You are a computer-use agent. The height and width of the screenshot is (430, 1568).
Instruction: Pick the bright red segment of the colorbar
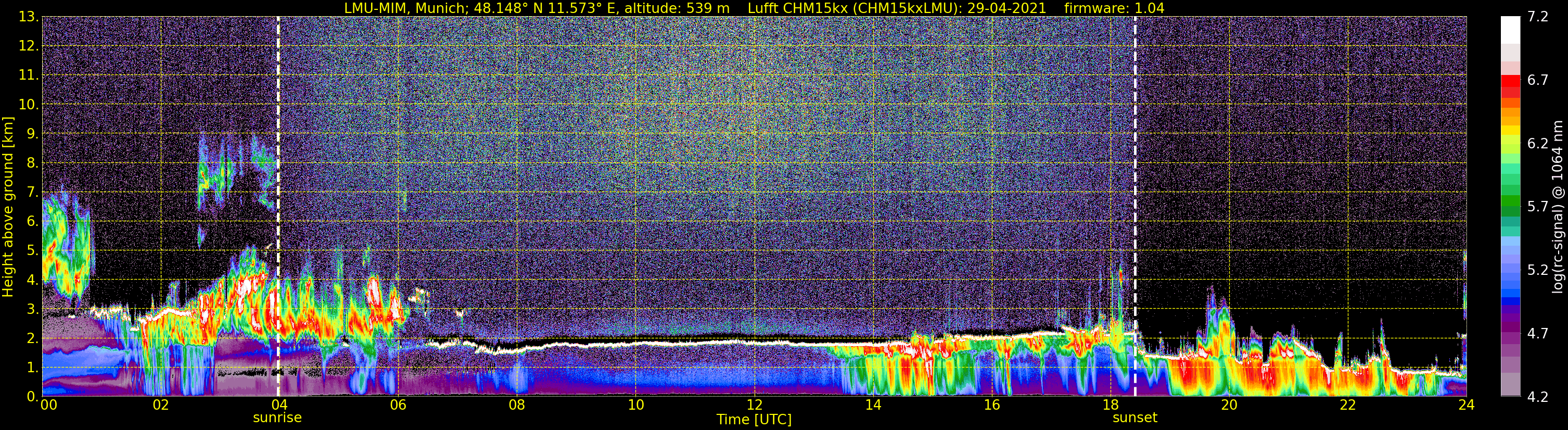[1510, 80]
